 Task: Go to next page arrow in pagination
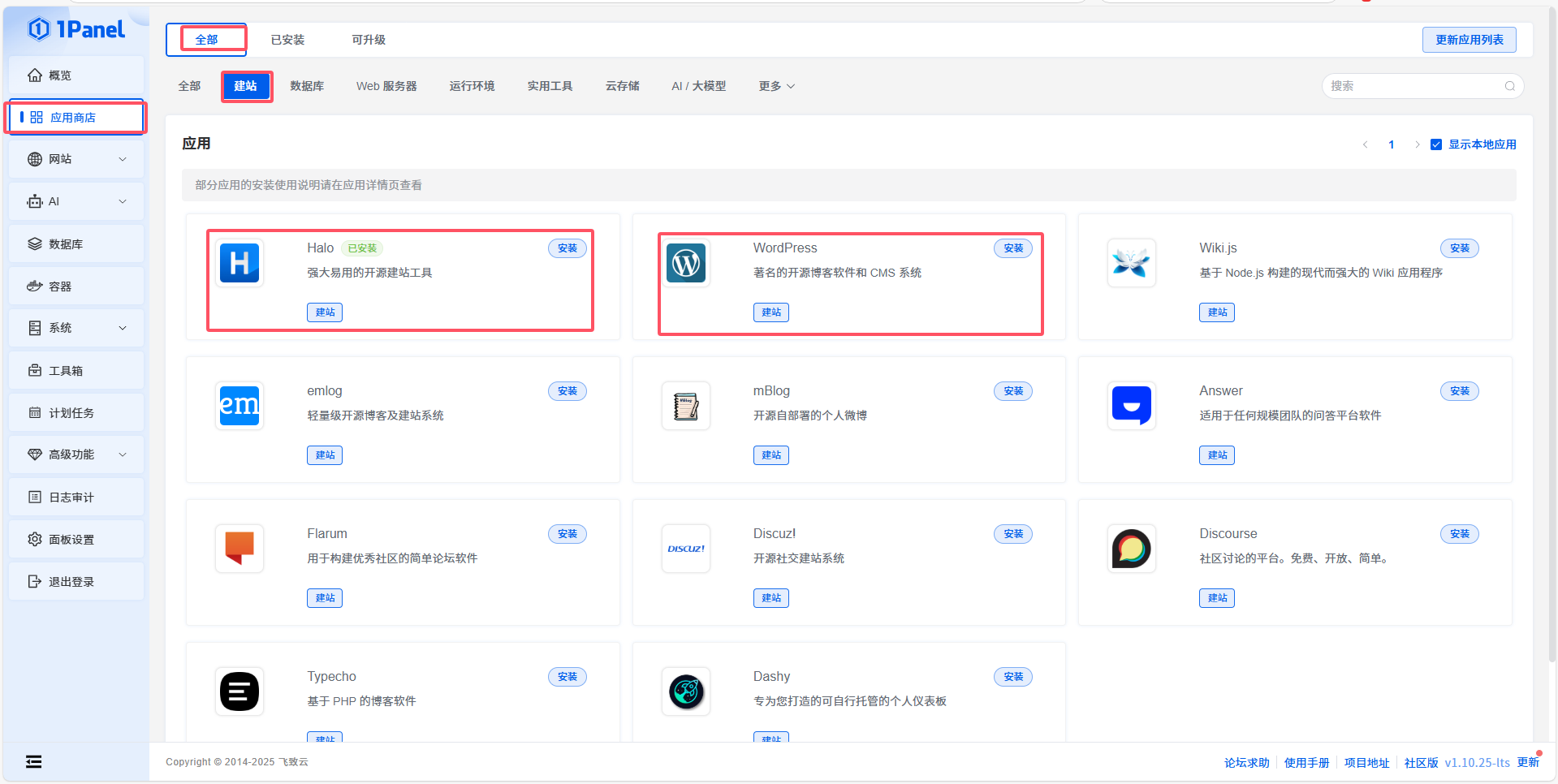coord(1418,144)
